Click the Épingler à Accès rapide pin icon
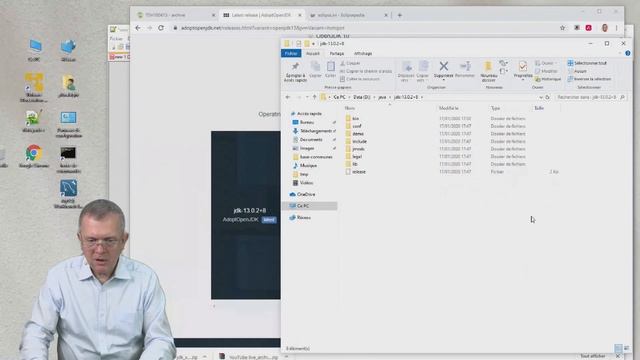The image size is (640, 360). click(295, 67)
